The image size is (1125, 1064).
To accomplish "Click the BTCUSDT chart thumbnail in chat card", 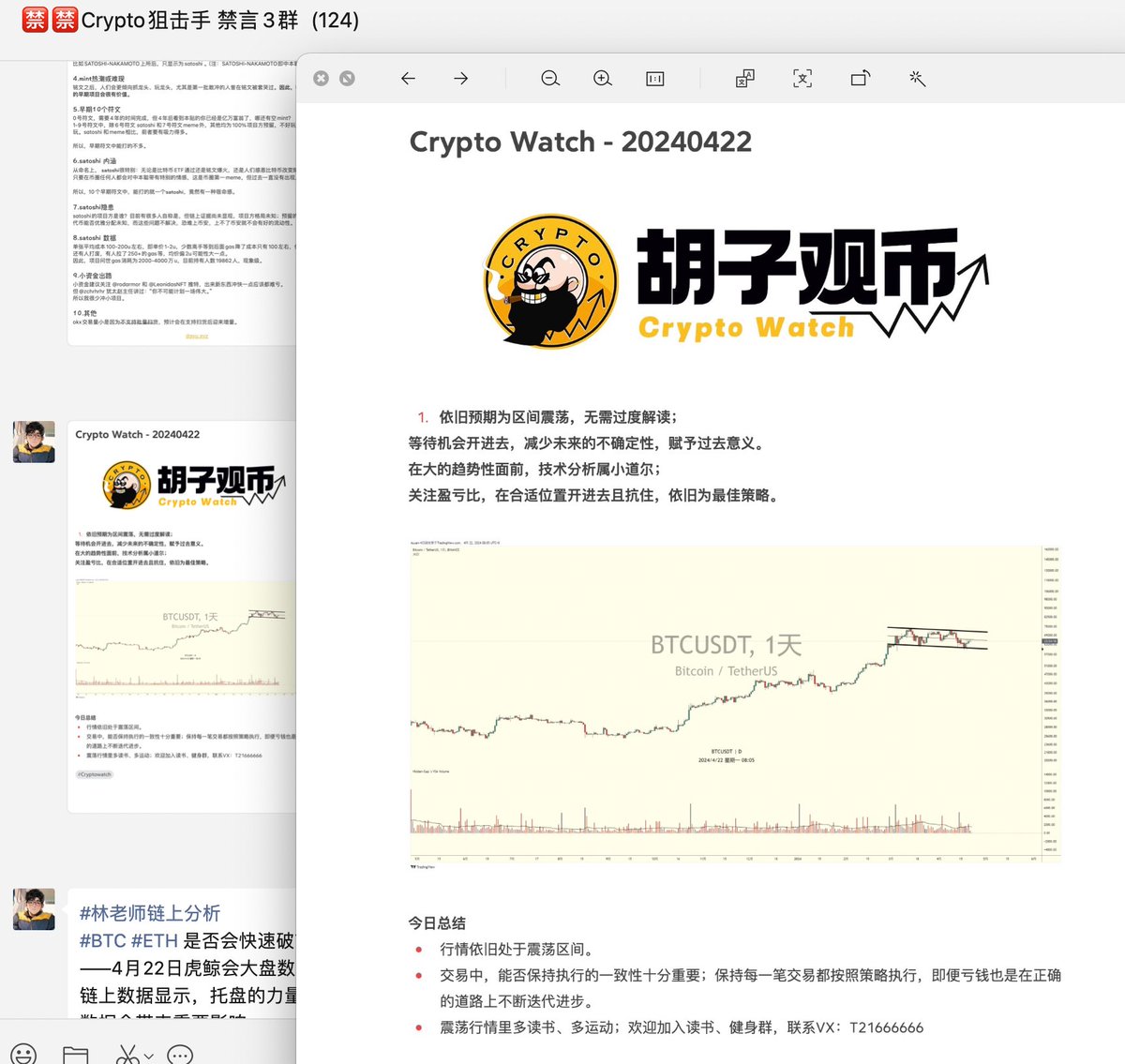I will tap(185, 638).
